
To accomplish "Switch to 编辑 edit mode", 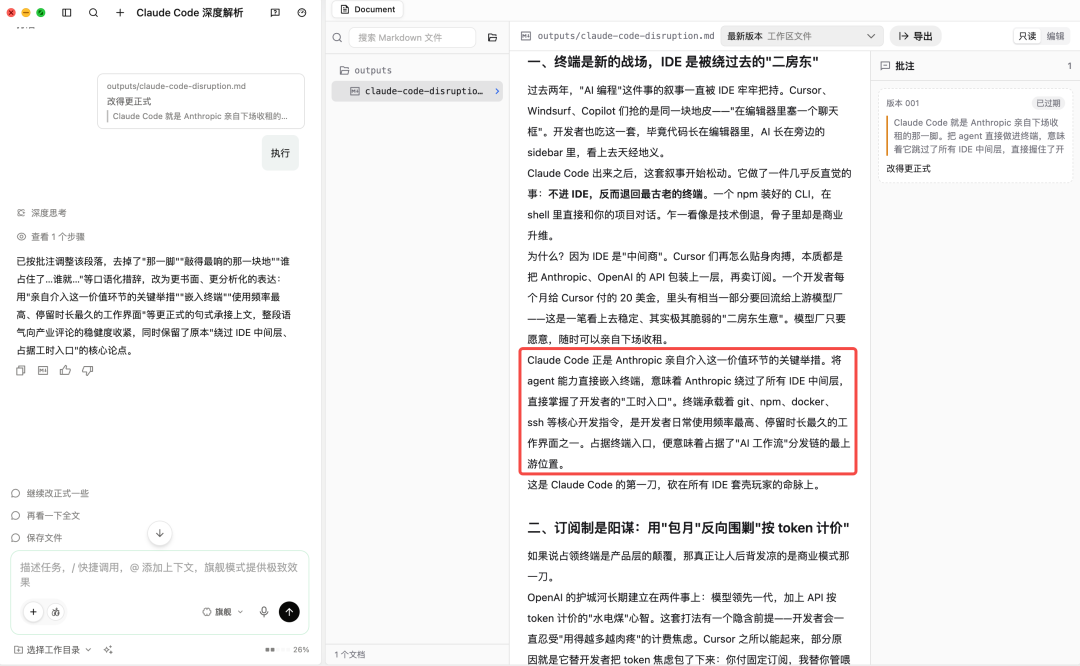I will coord(1055,36).
